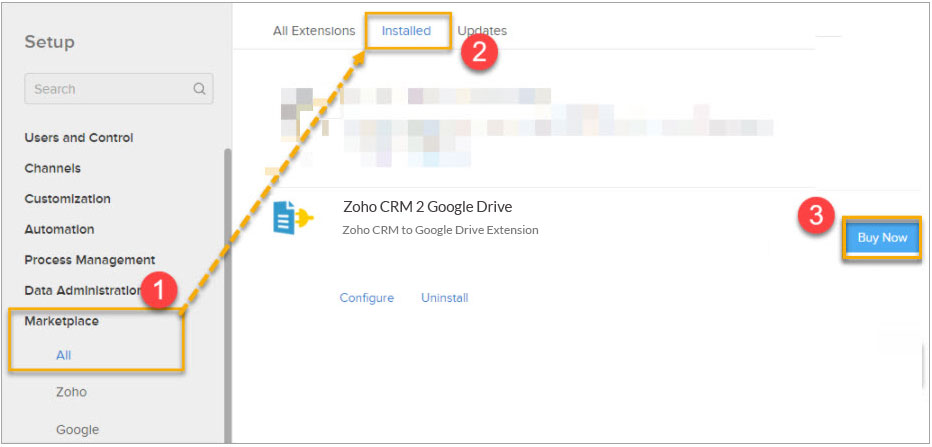Click the sidebar vertical scrollbar
Image resolution: width=932 pixels, height=447 pixels.
coord(228,296)
